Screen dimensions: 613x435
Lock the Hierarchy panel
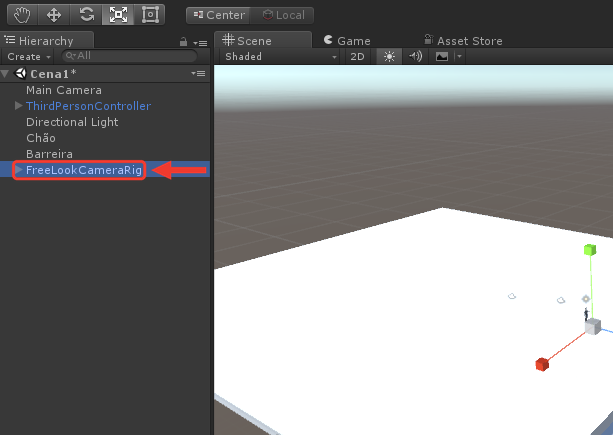[x=183, y=42]
